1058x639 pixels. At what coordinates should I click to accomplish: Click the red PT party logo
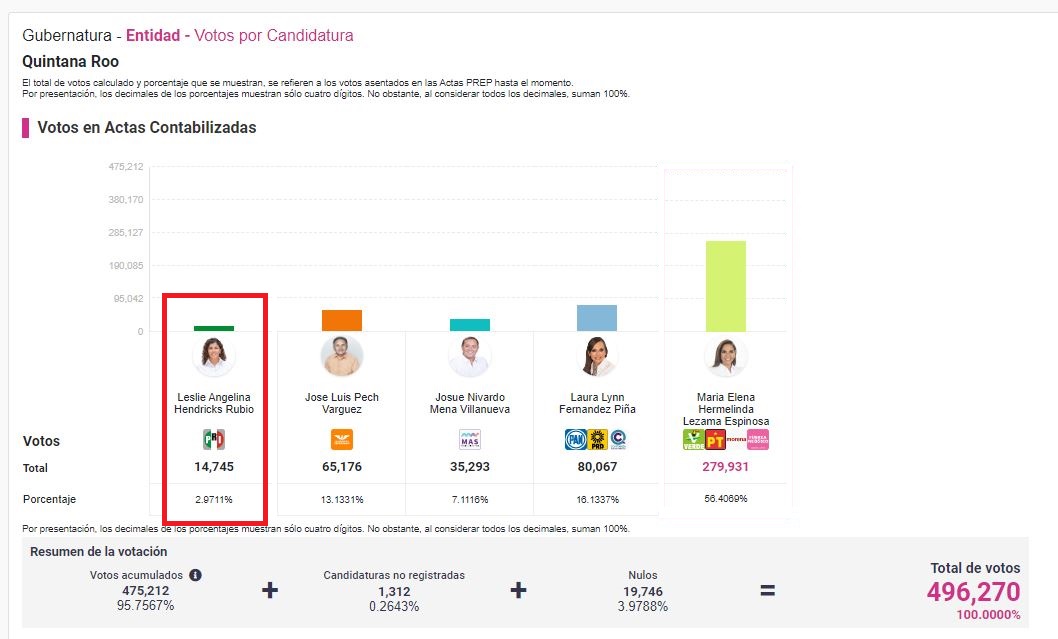tap(715, 440)
